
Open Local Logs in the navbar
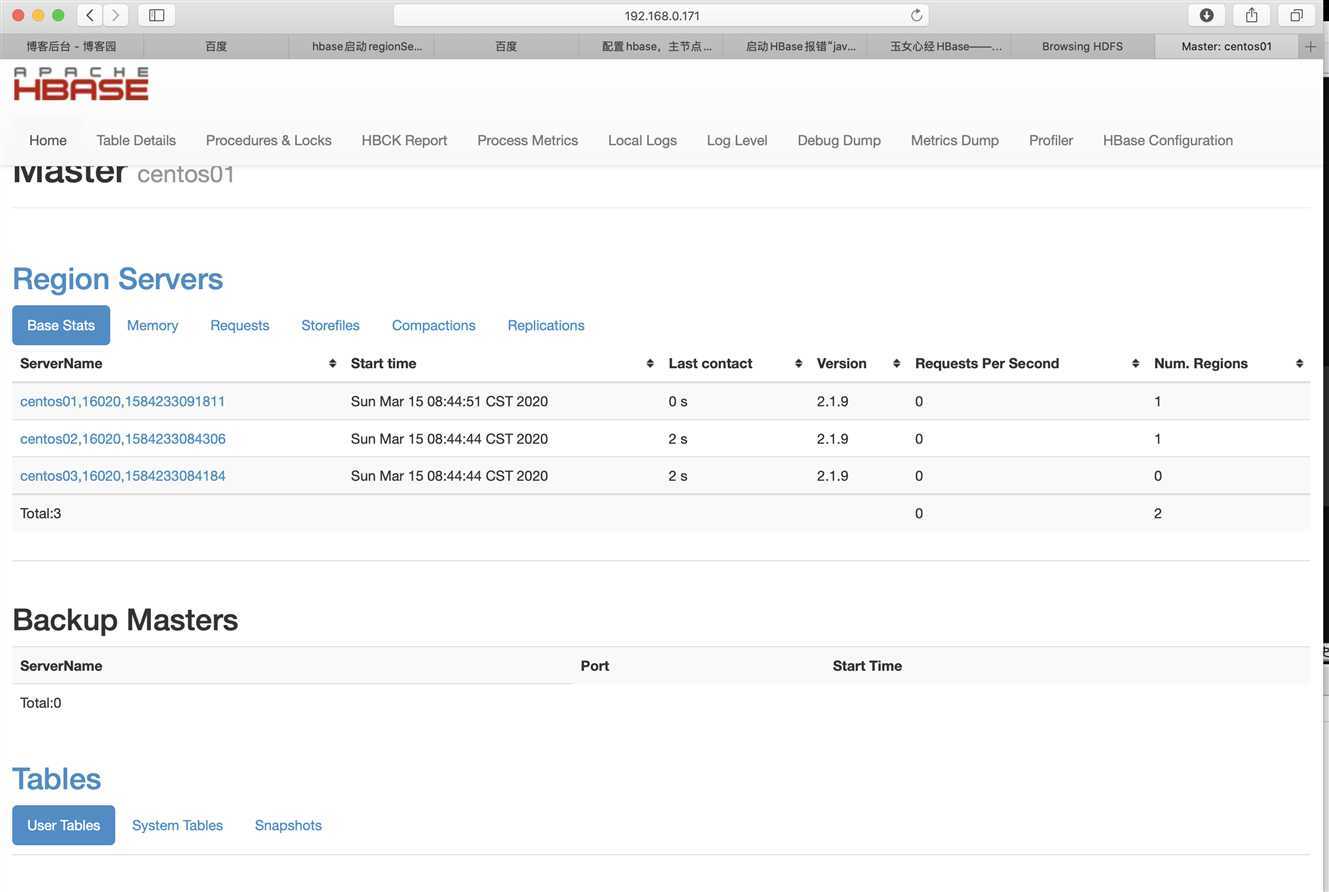[642, 140]
